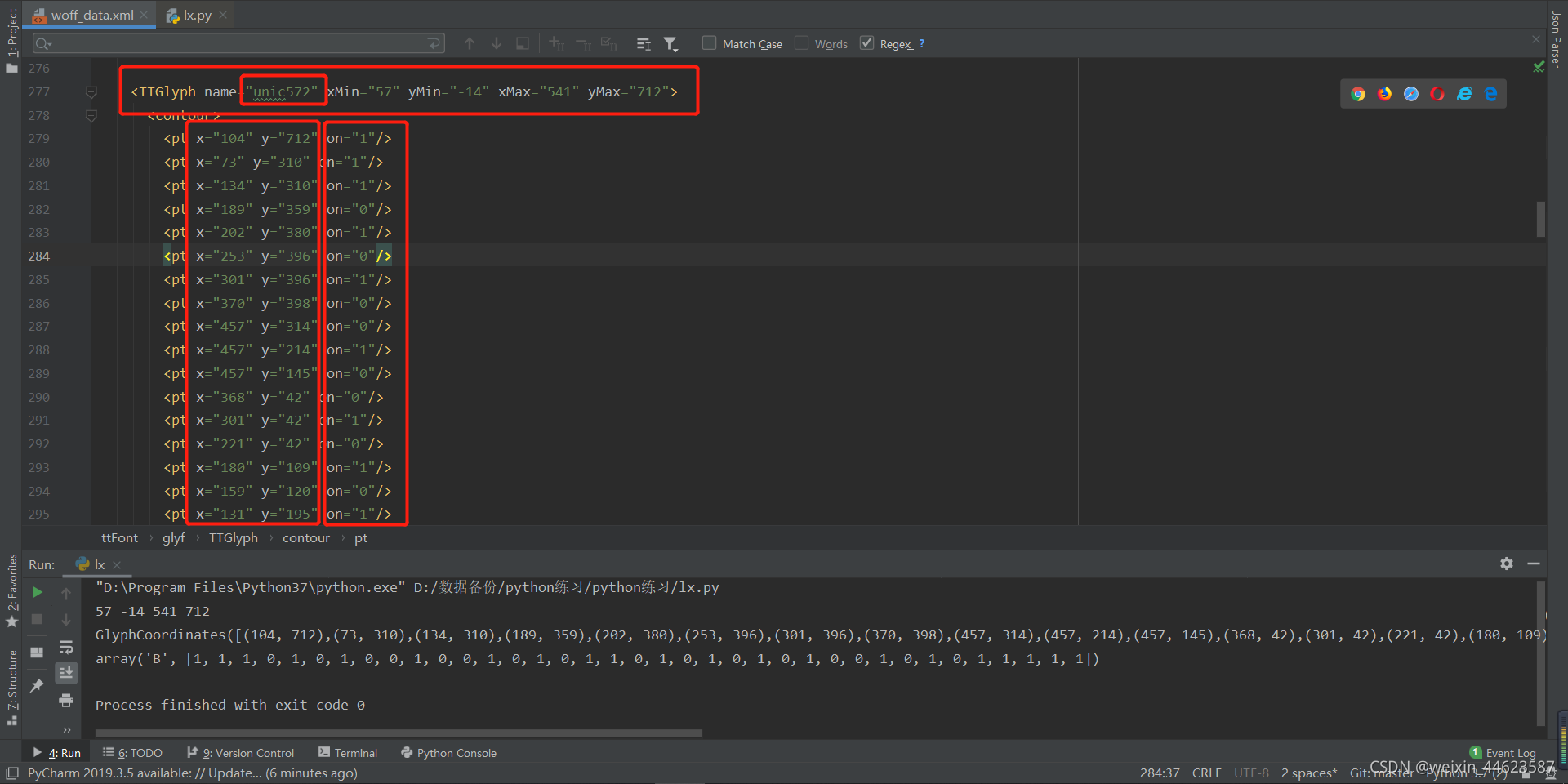
Task: Close the lx.py tab
Action: point(223,15)
